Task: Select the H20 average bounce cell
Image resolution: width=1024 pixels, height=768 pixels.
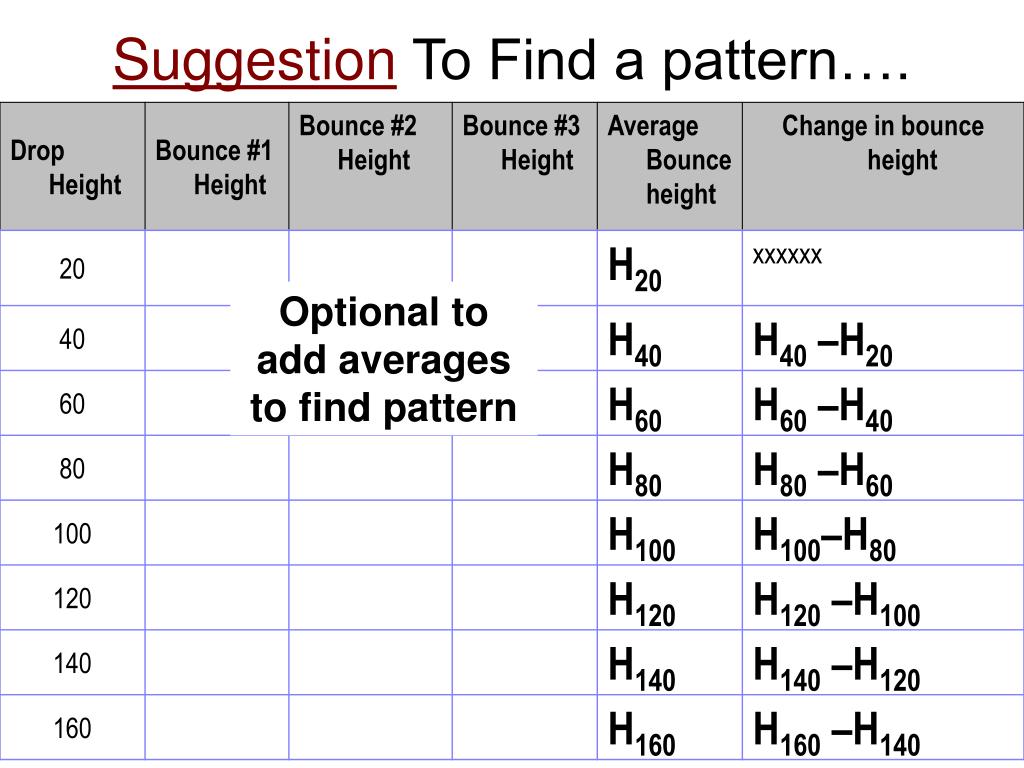Action: click(x=670, y=268)
